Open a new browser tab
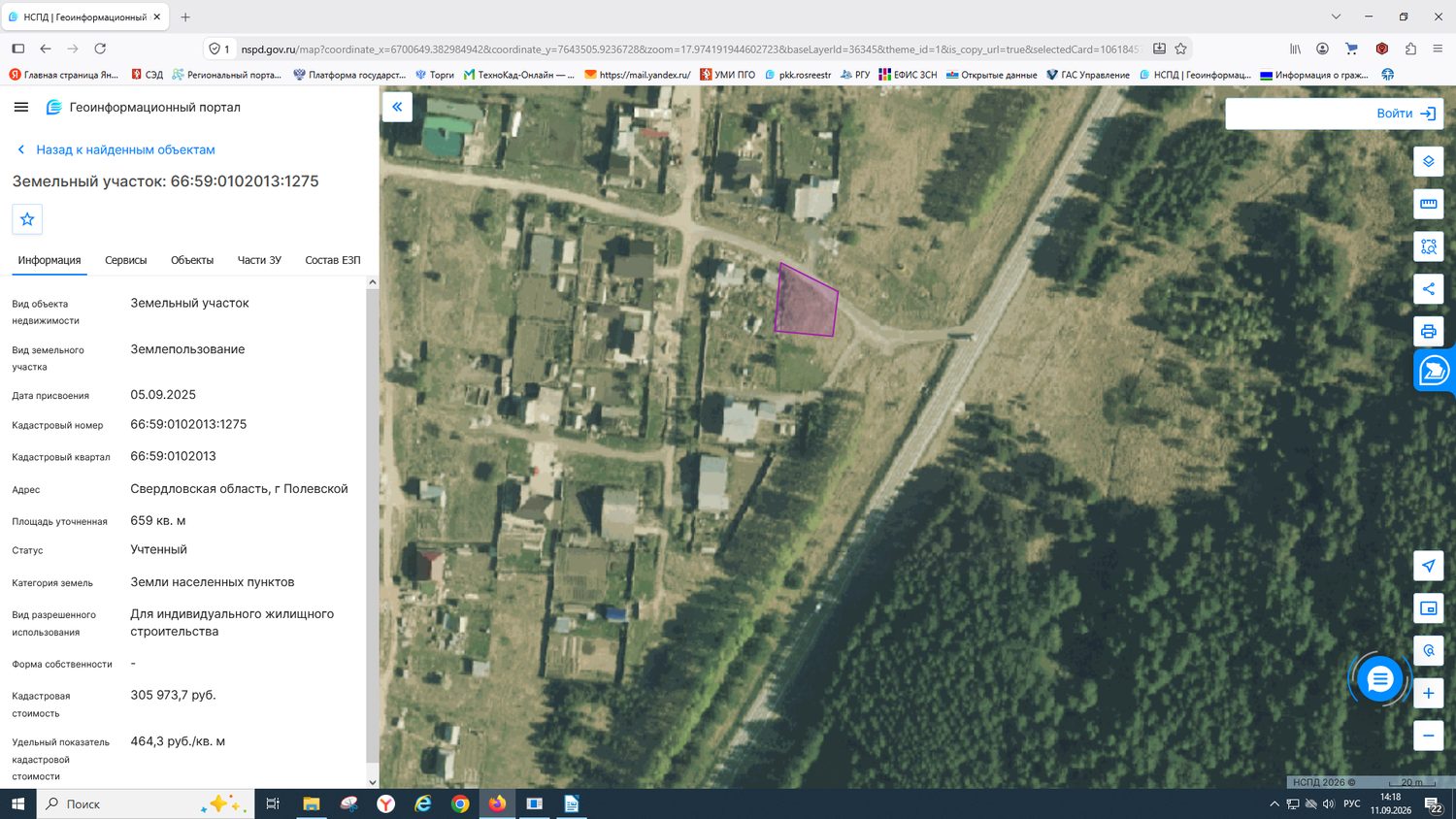 pyautogui.click(x=185, y=16)
